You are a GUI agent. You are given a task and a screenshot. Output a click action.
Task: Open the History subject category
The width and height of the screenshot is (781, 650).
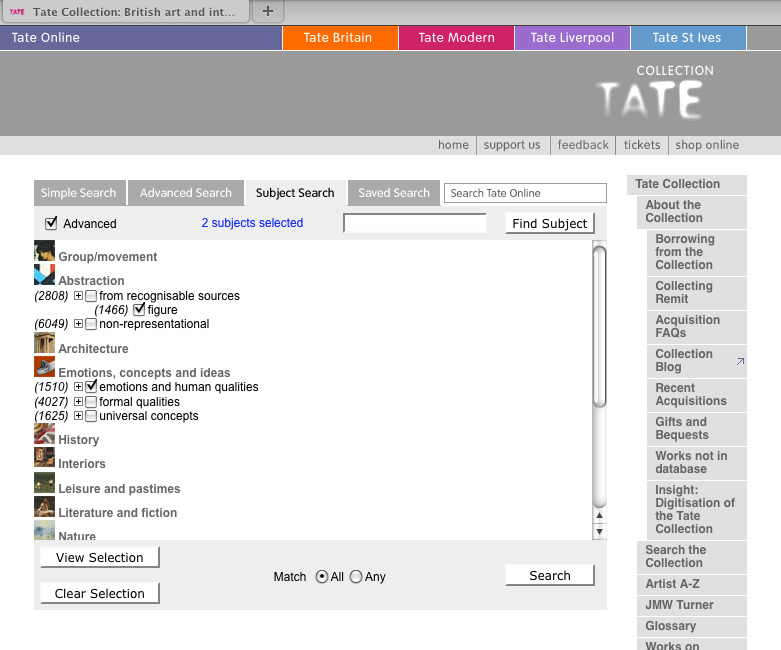point(79,440)
